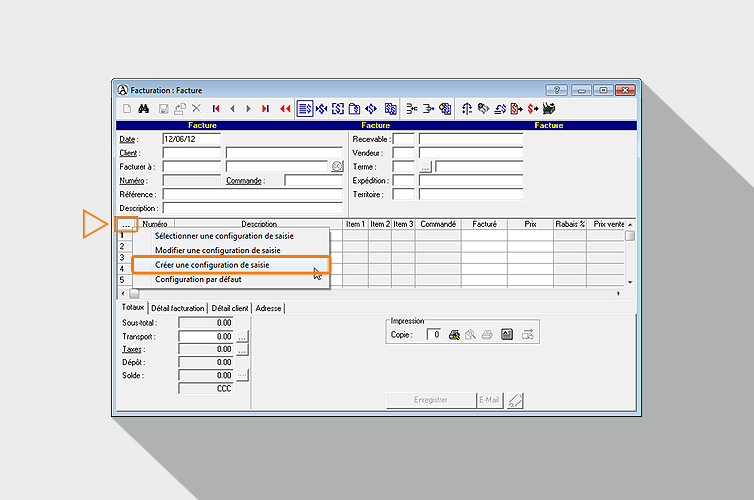Choose Configuration par défaut
This screenshot has height=500, width=754.
(x=198, y=279)
